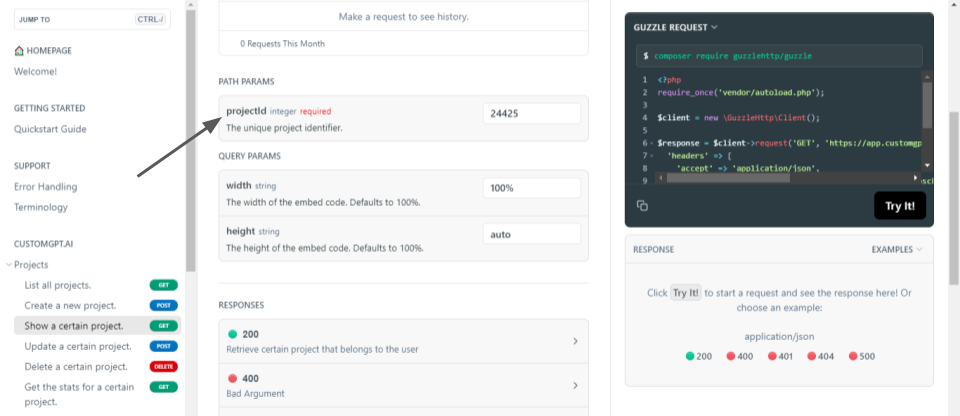Select the 401 response example
This screenshot has height=416, width=960.
point(780,356)
